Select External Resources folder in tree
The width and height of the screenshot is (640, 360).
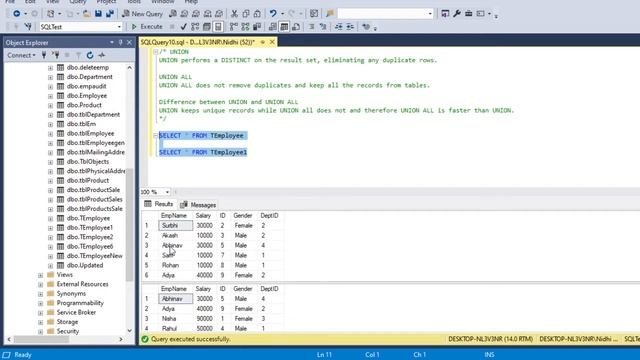tap(82, 284)
